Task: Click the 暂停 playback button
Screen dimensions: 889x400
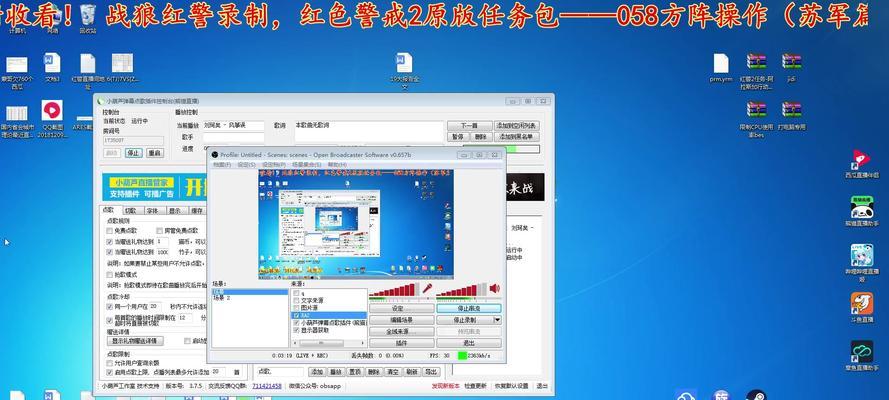Action: pos(458,137)
